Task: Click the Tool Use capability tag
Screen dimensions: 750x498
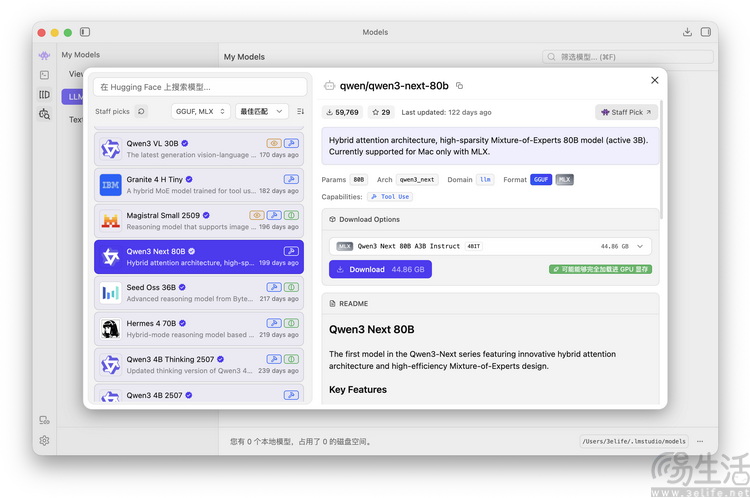Action: point(390,197)
